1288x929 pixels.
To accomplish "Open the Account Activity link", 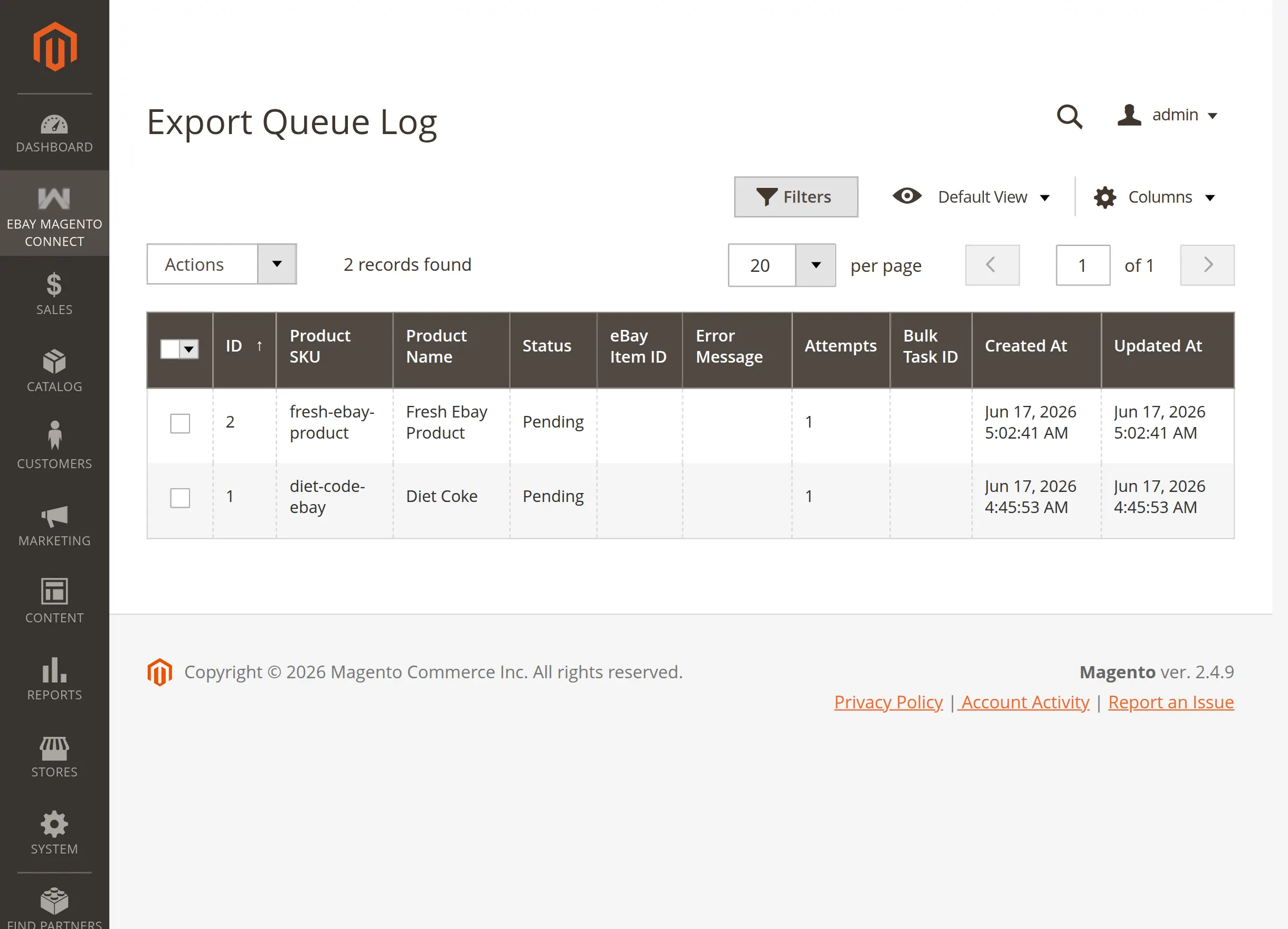I will coord(1024,703).
